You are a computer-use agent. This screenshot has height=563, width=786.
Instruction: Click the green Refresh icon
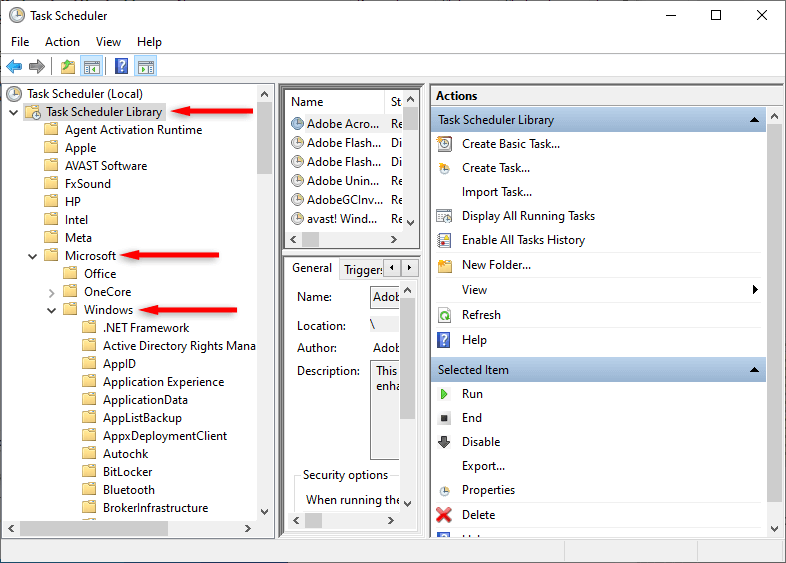click(444, 315)
